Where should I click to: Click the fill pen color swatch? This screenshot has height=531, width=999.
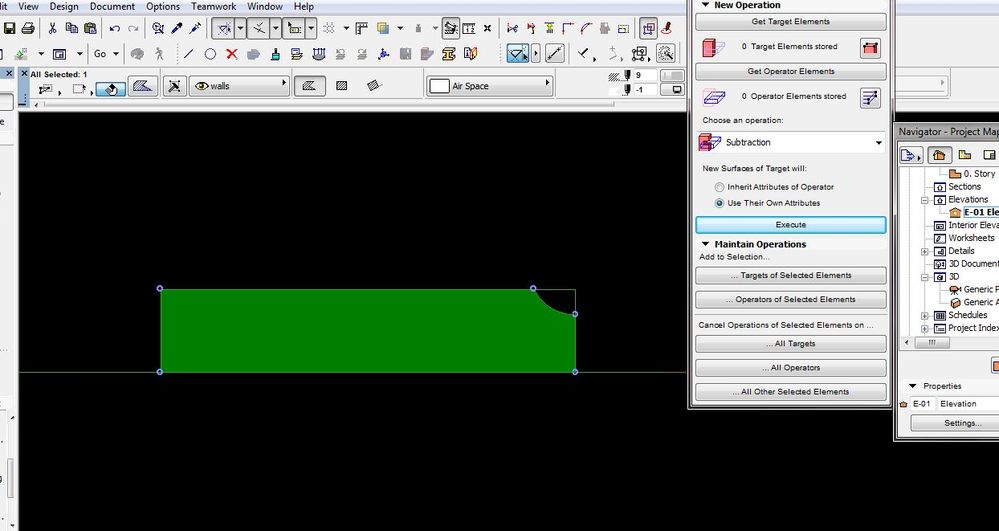coord(672,75)
